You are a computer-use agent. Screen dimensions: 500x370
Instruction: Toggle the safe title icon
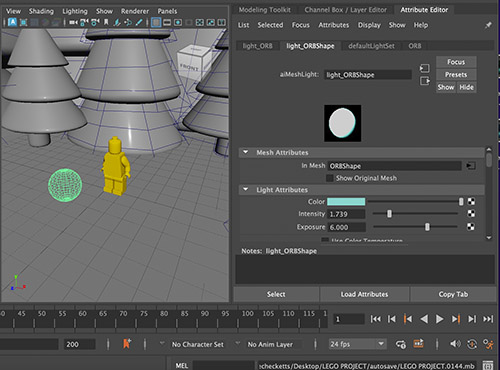221,22
